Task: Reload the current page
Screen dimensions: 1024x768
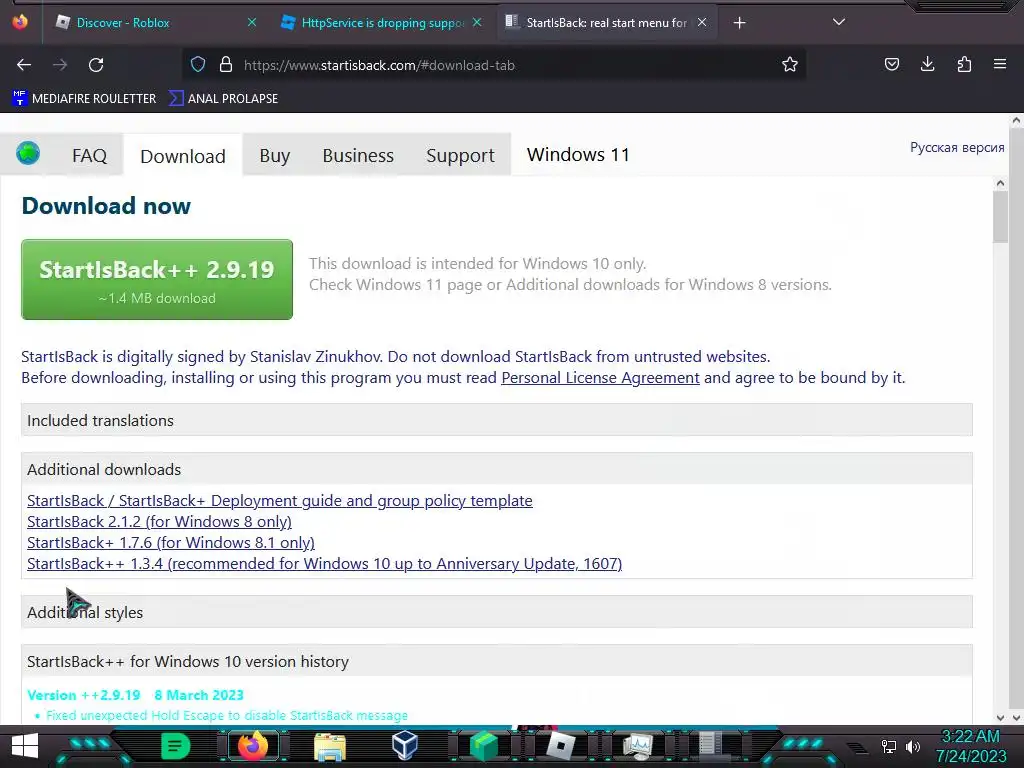Action: (96, 65)
